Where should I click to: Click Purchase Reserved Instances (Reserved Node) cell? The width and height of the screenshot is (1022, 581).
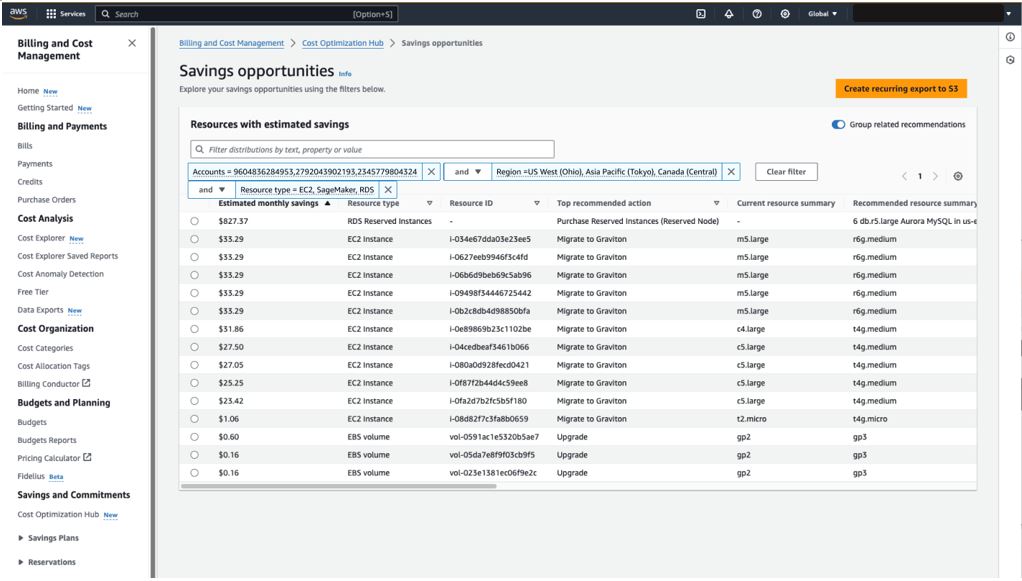click(x=637, y=221)
